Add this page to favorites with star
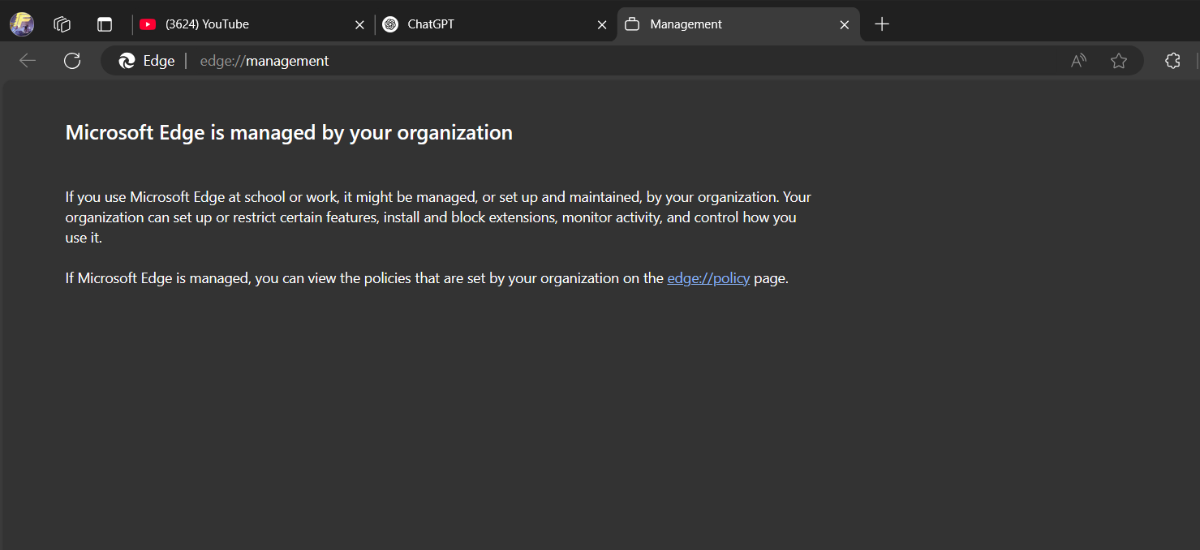 click(x=1118, y=61)
